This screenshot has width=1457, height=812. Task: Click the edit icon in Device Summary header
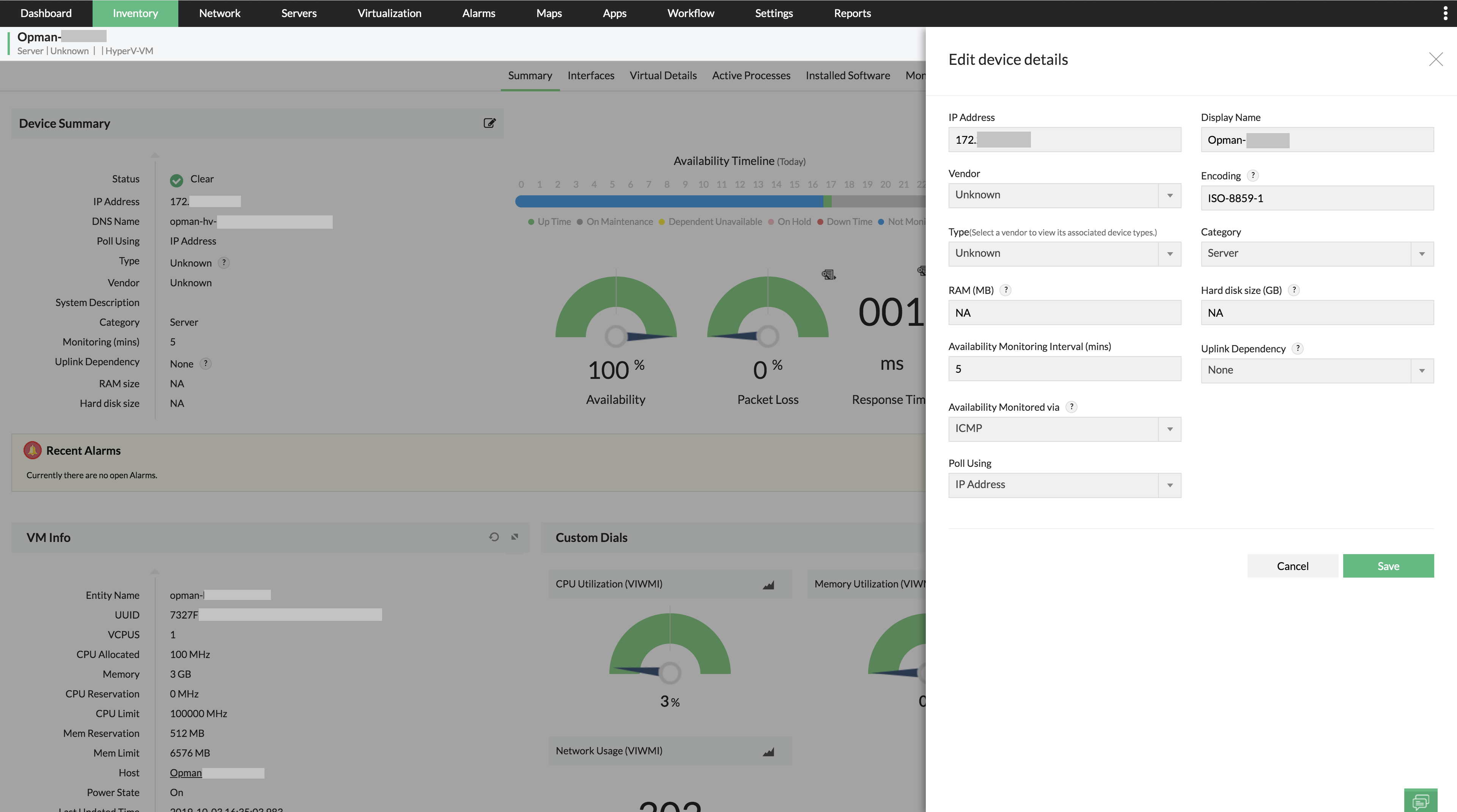[x=489, y=123]
